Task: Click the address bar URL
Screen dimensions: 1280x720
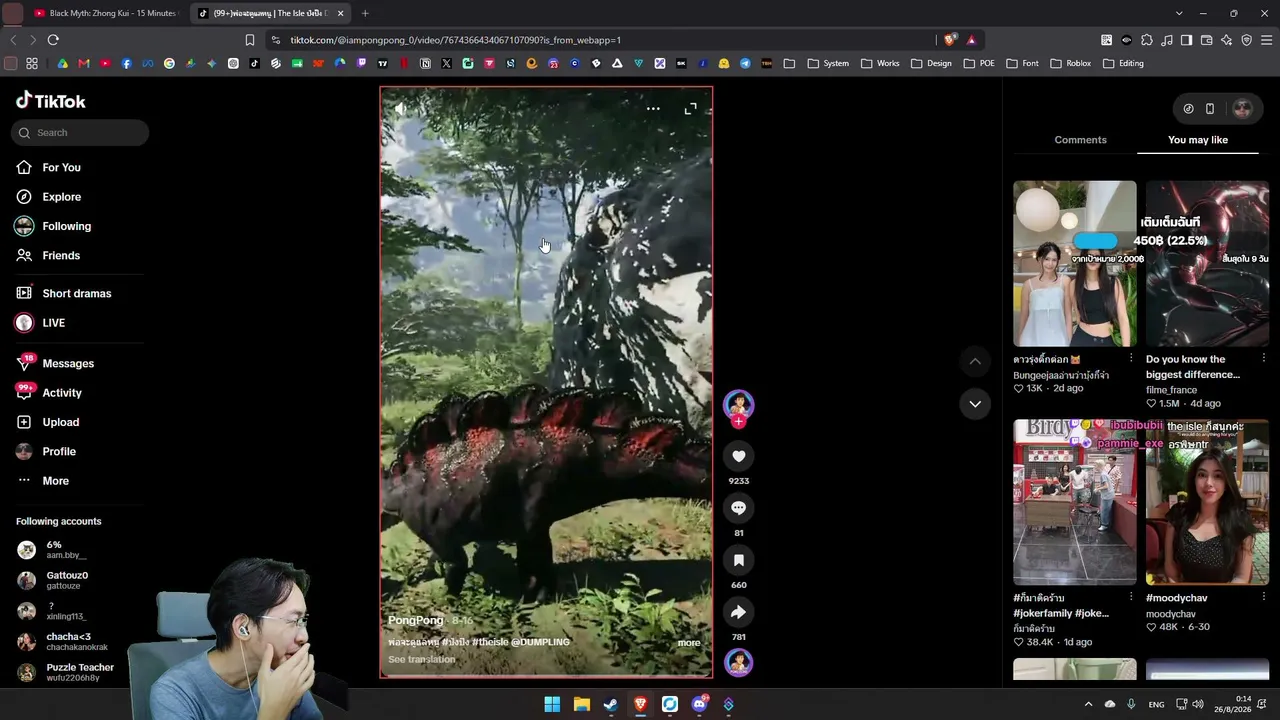Action: pos(456,40)
